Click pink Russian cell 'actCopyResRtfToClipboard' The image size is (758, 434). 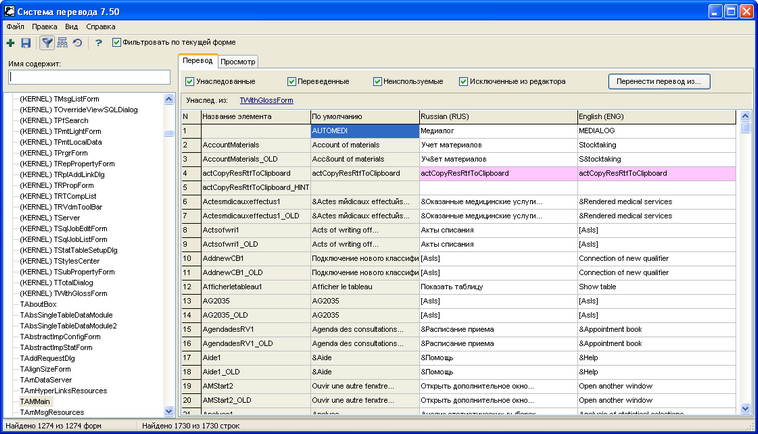498,174
